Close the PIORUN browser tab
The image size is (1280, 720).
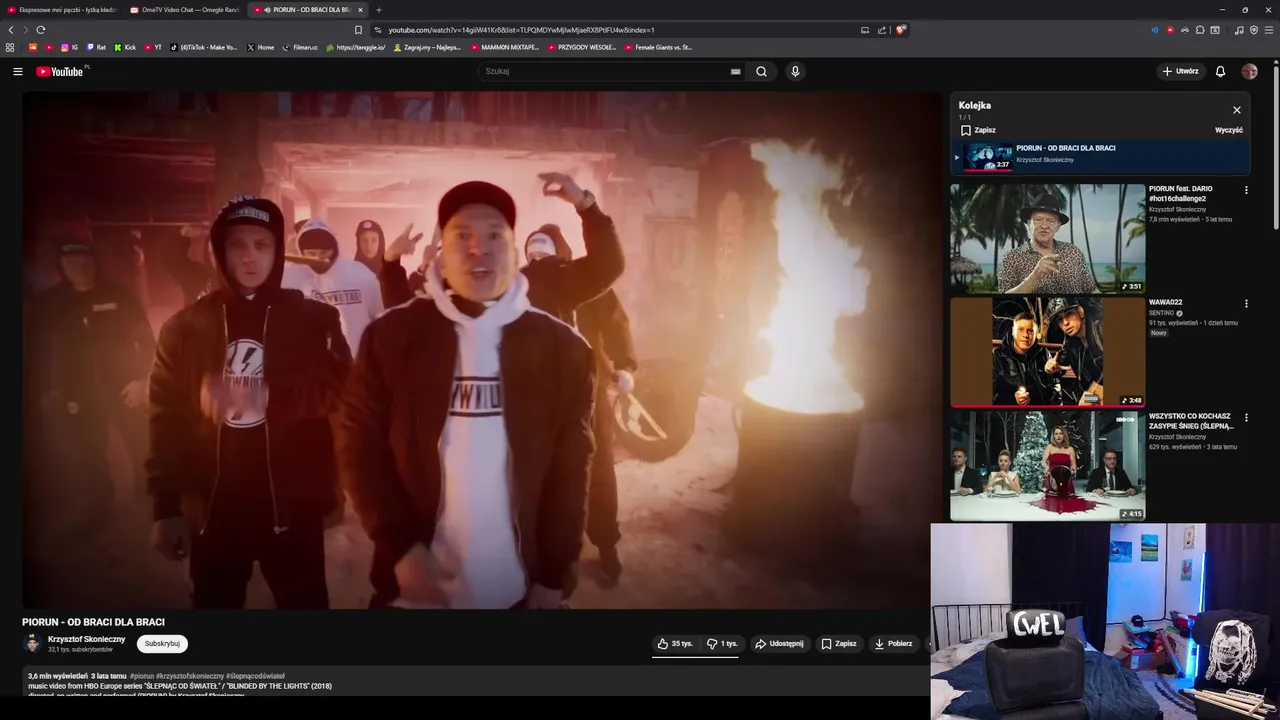(360, 10)
